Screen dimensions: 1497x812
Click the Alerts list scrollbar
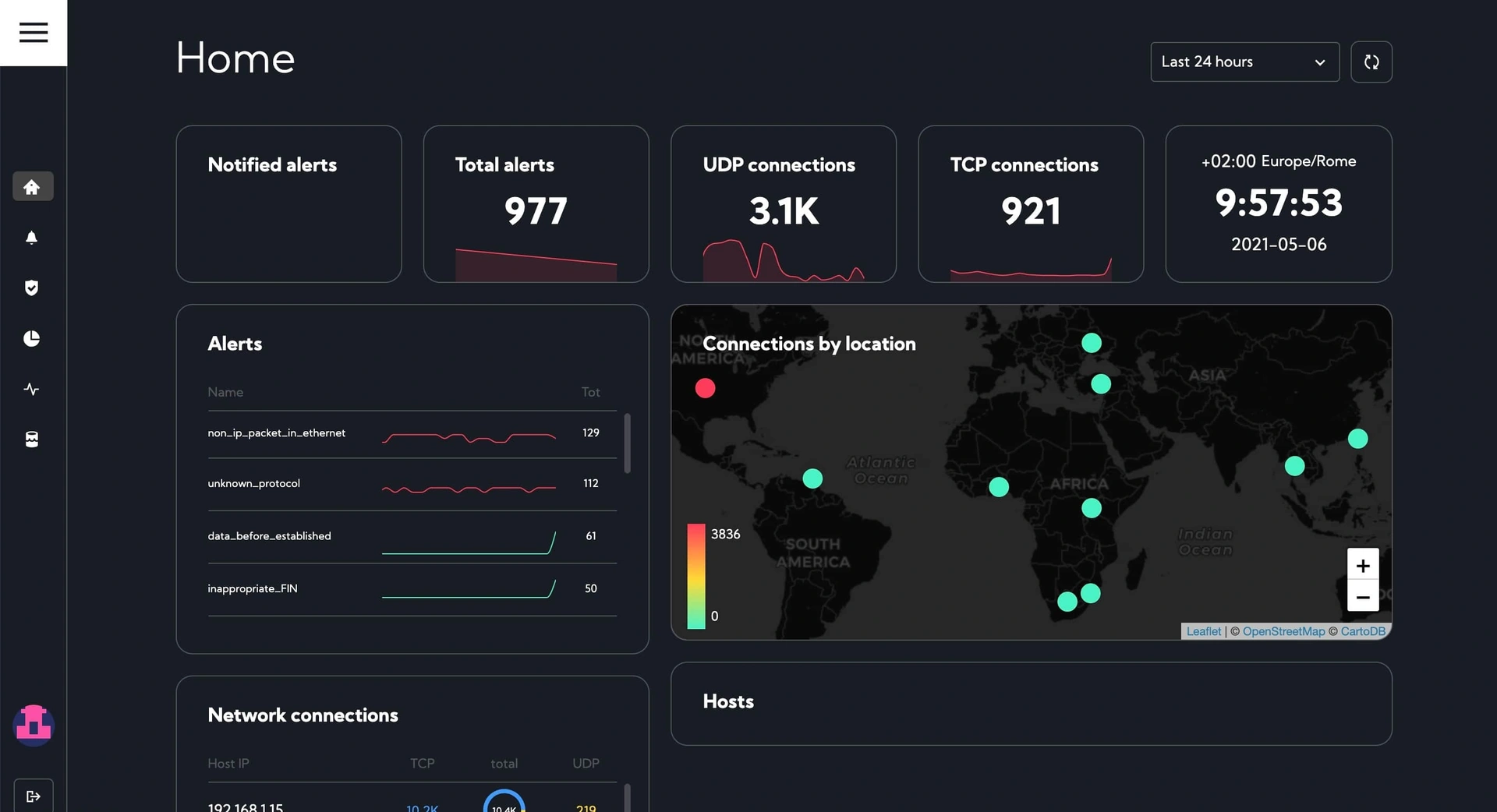pos(628,443)
